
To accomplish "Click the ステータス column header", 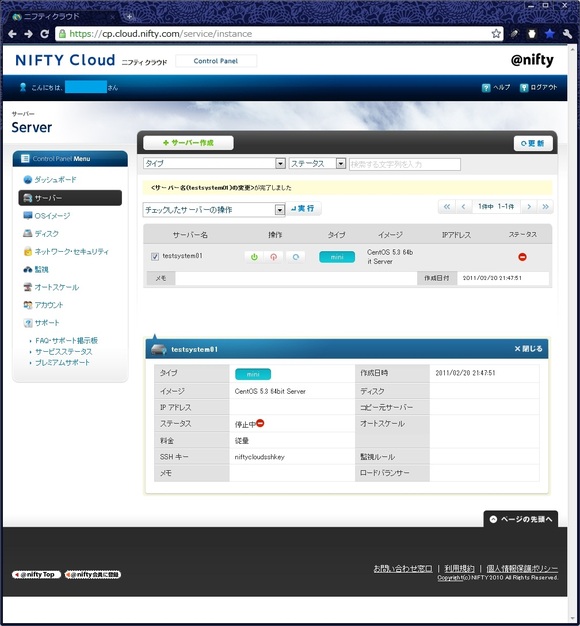I will pyautogui.click(x=523, y=234).
